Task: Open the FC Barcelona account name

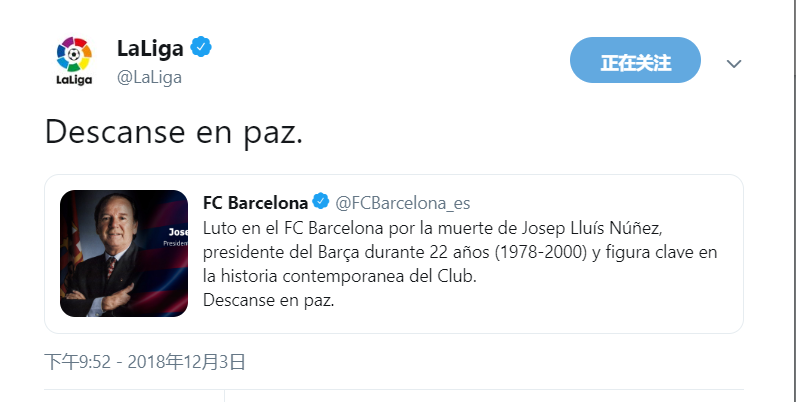Action: 255,203
